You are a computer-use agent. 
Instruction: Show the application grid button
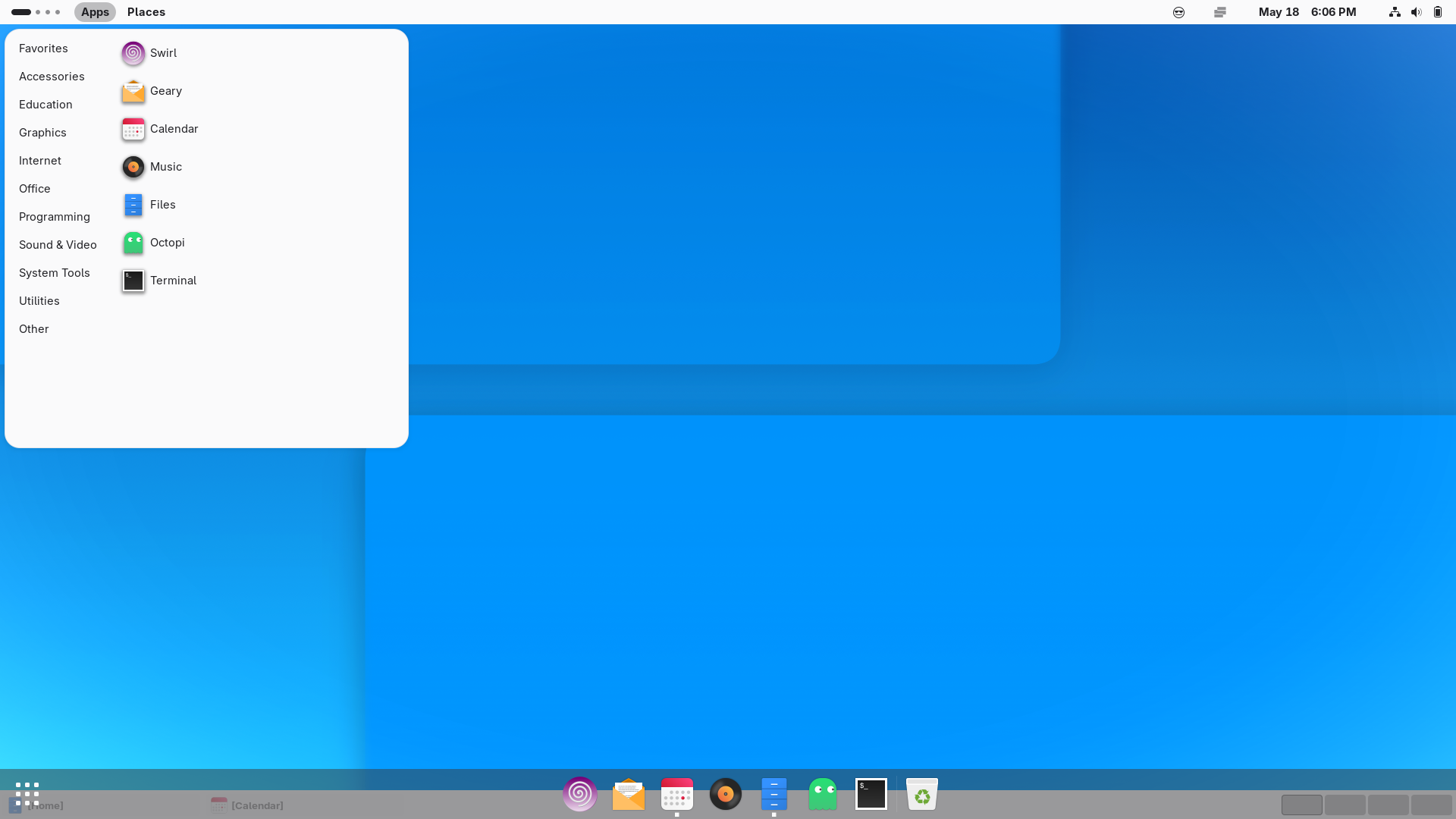point(27,794)
